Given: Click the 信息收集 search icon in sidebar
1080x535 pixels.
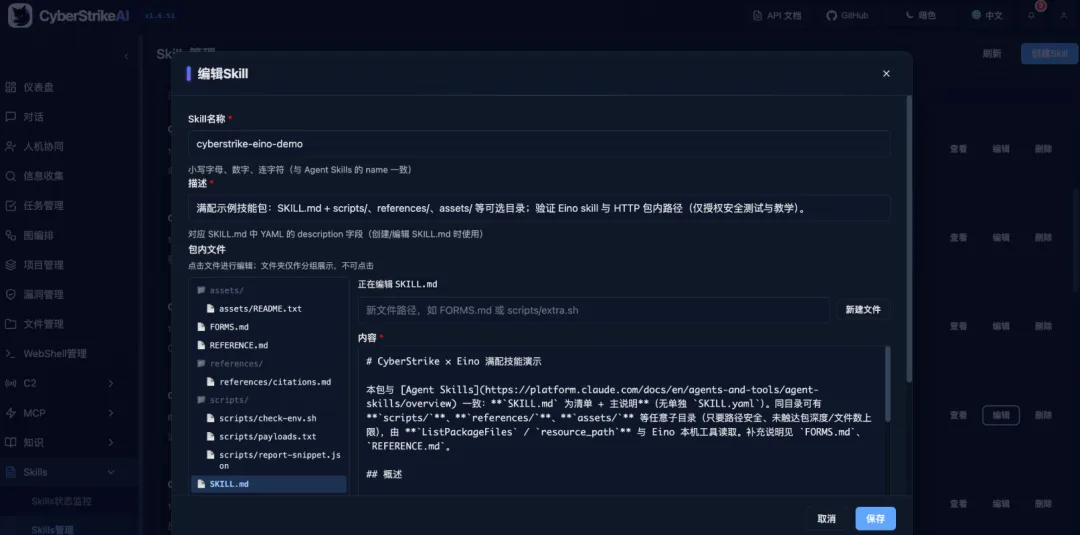Looking at the screenshot, I should [10, 176].
